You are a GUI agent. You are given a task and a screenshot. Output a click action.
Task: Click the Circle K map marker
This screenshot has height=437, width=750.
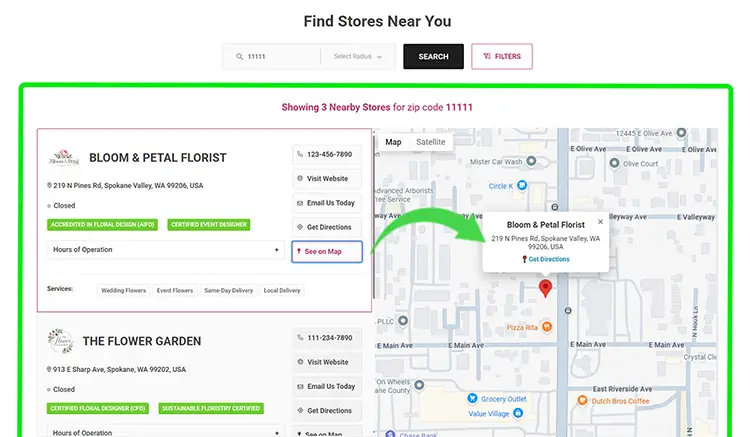point(522,185)
